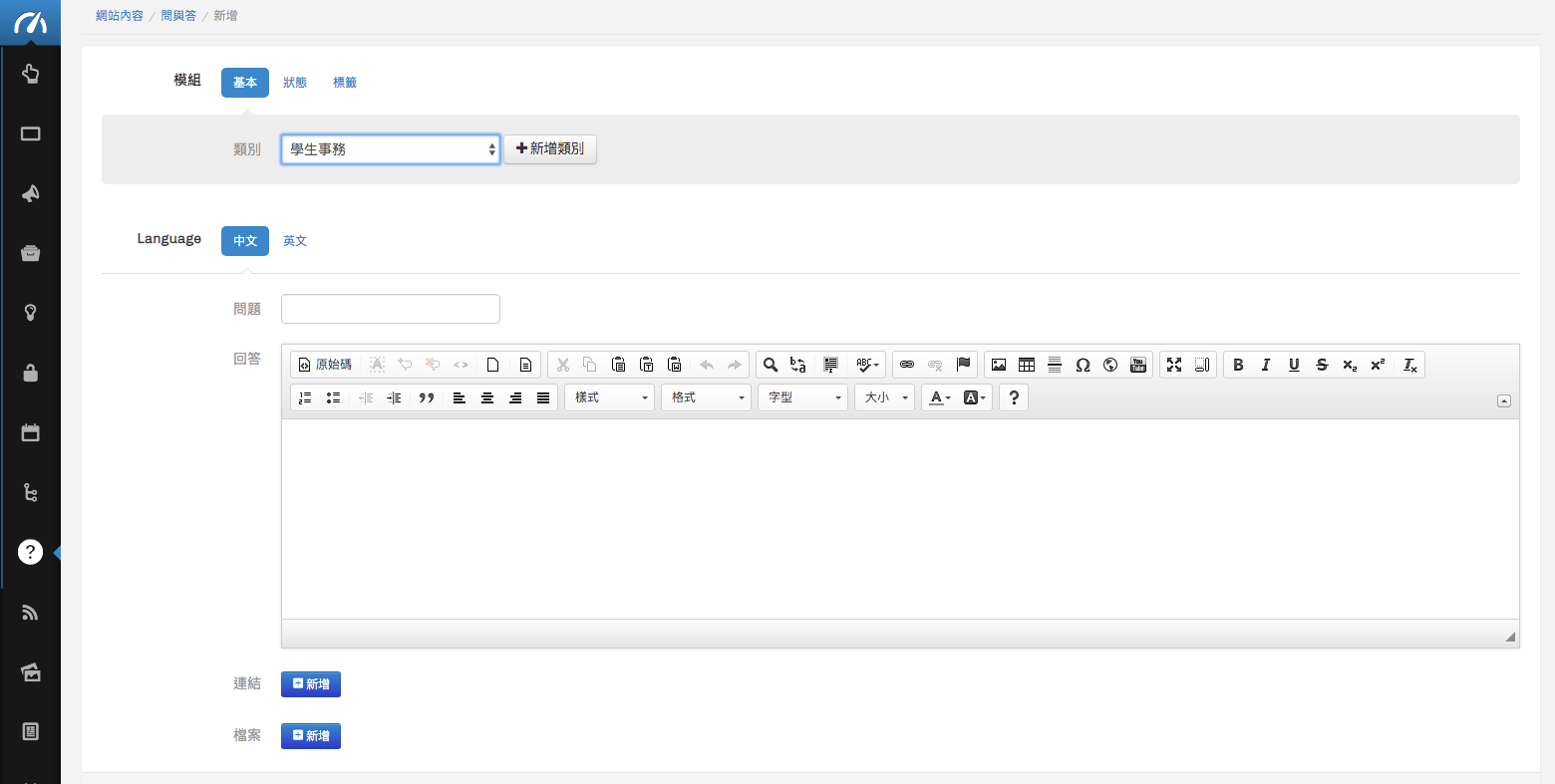Open the calendar icon in the sidebar
Image resolution: width=1555 pixels, height=784 pixels.
click(30, 432)
